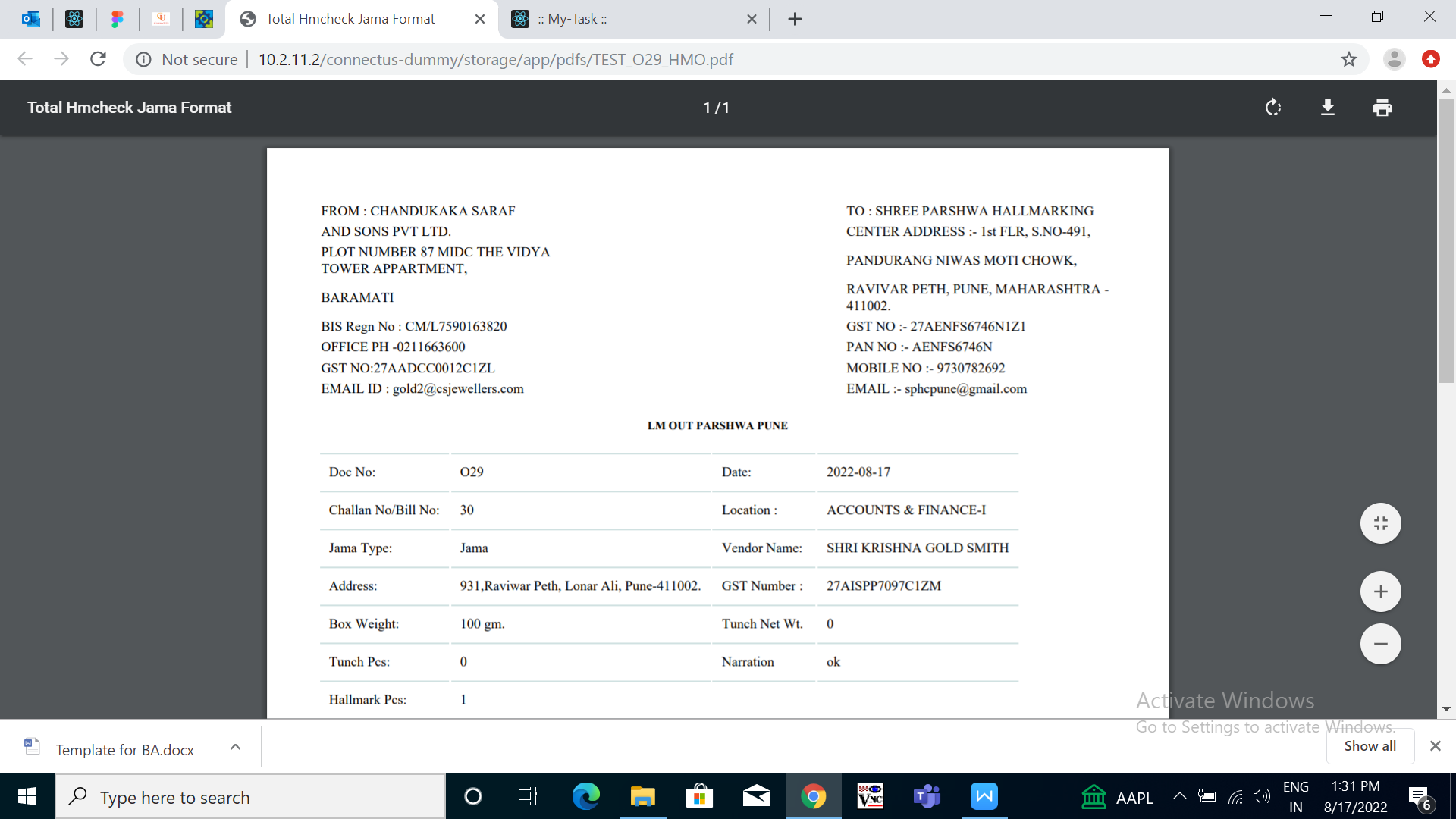Select the Doc No value O29
The height and width of the screenshot is (819, 1456).
(471, 472)
